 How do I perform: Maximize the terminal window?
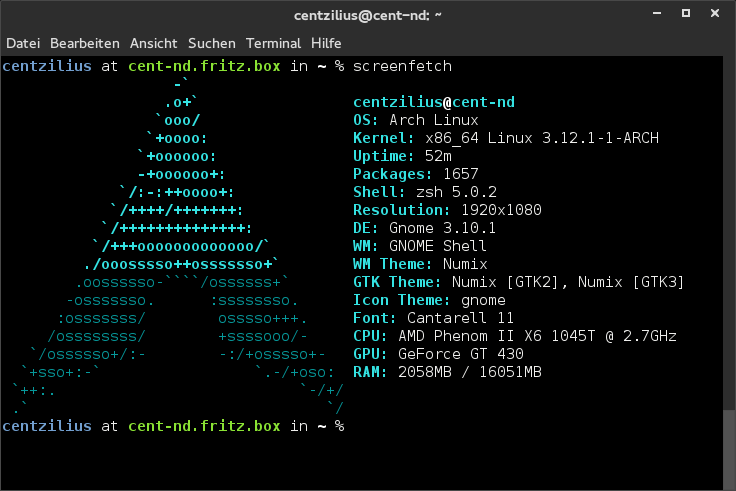click(685, 14)
